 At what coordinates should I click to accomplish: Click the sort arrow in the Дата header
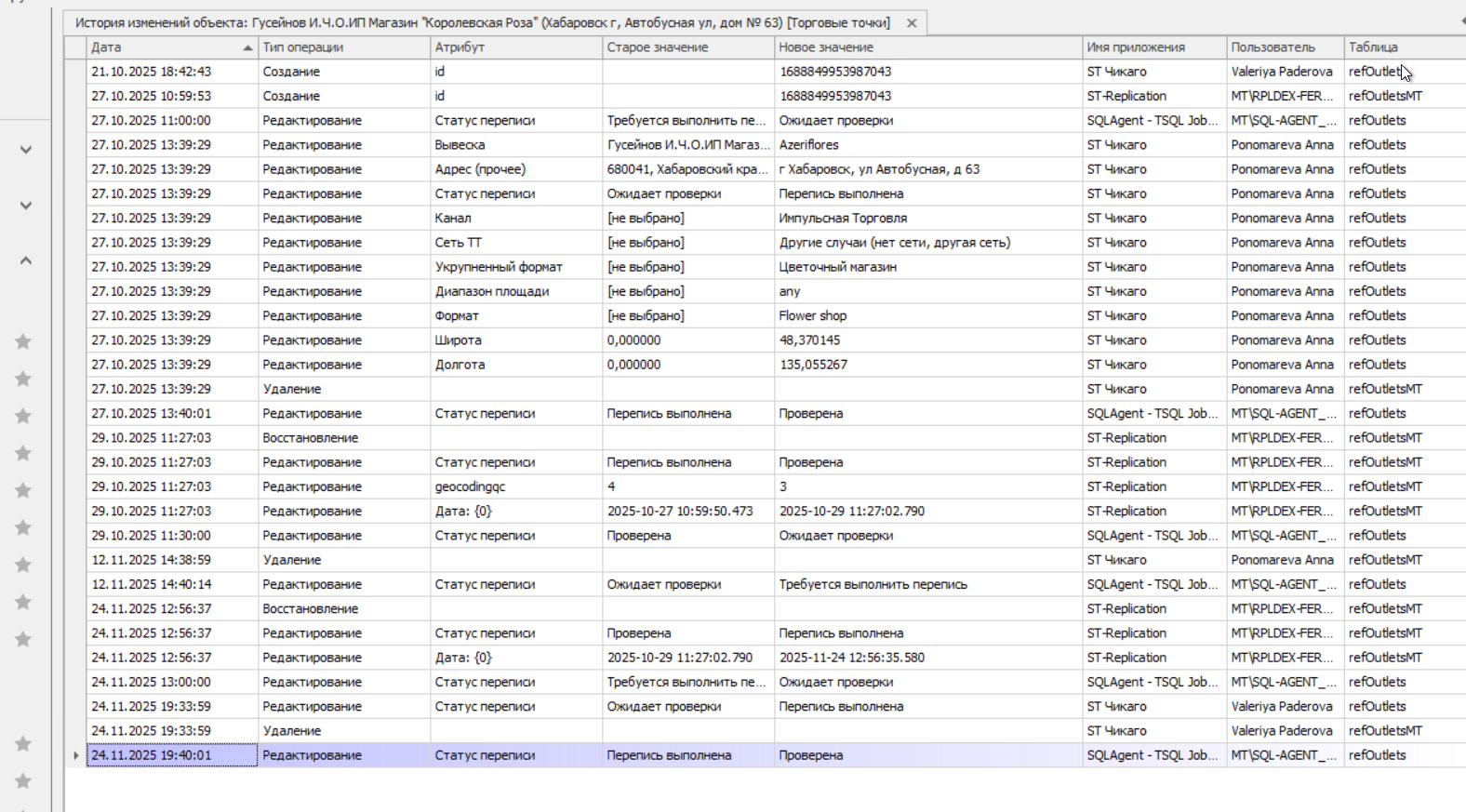[x=247, y=47]
